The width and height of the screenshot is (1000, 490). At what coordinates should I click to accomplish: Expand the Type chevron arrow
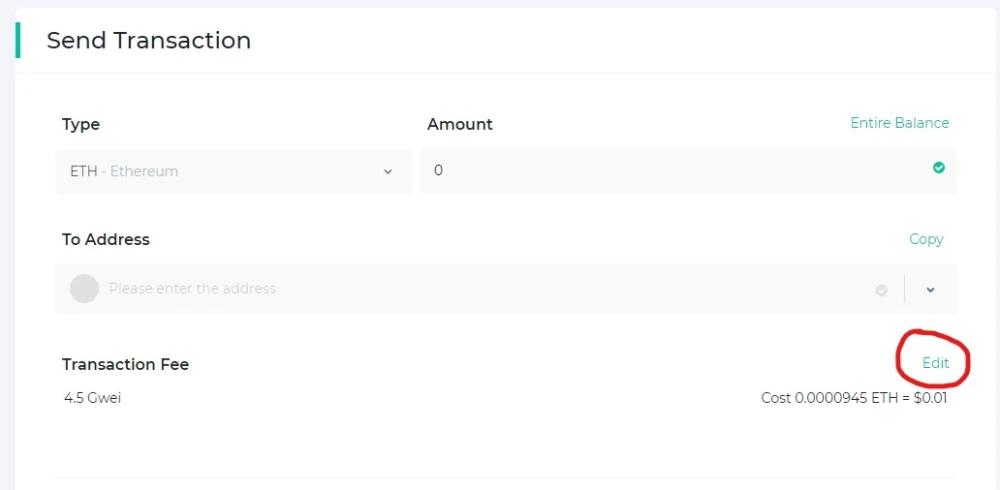[388, 172]
